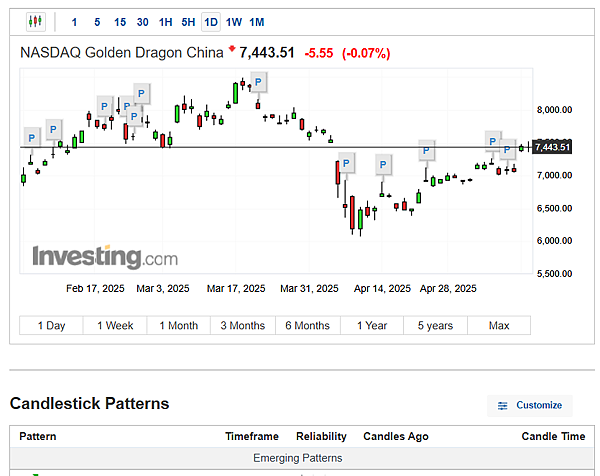Click the P marker just left of Apr 14
Screen dimensions: 600x476
point(383,164)
